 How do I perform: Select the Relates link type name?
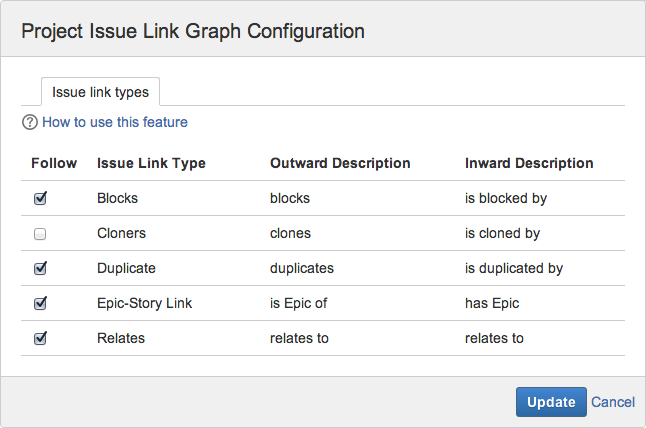(121, 338)
